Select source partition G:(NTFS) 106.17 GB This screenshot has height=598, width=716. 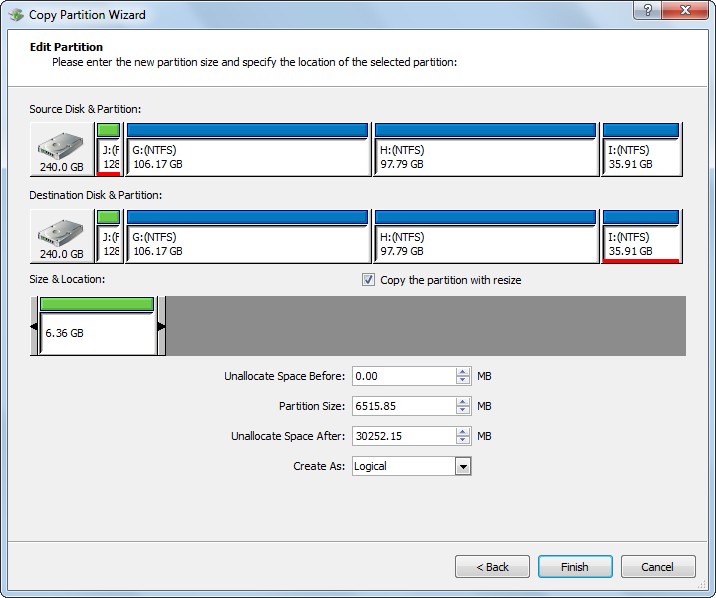pyautogui.click(x=247, y=149)
